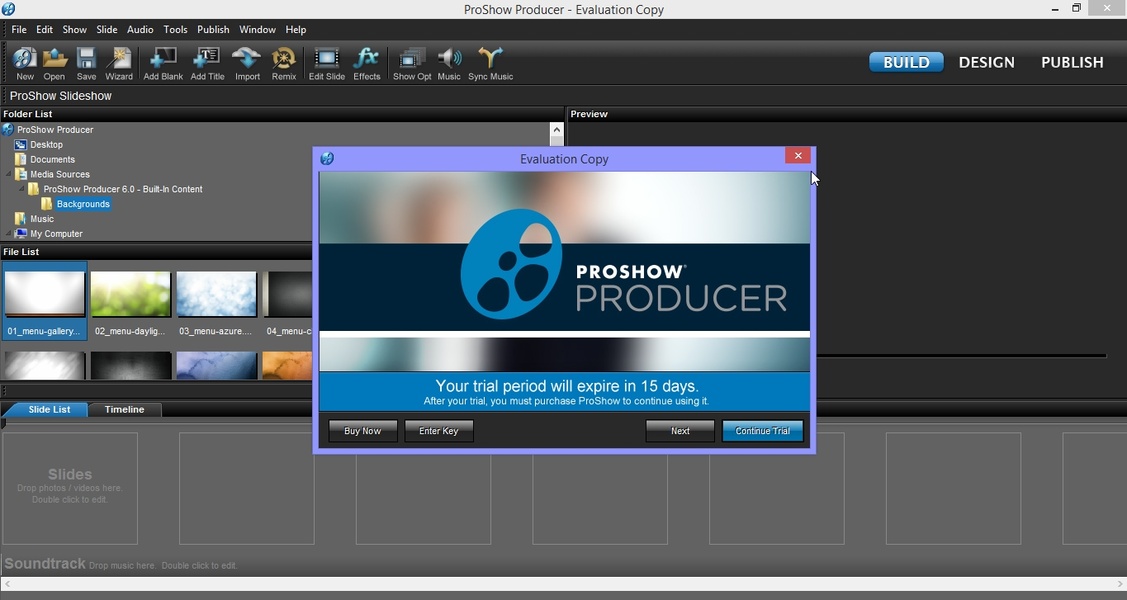Click Add Blank slide icon
Screen dimensions: 1127x600
pos(163,63)
